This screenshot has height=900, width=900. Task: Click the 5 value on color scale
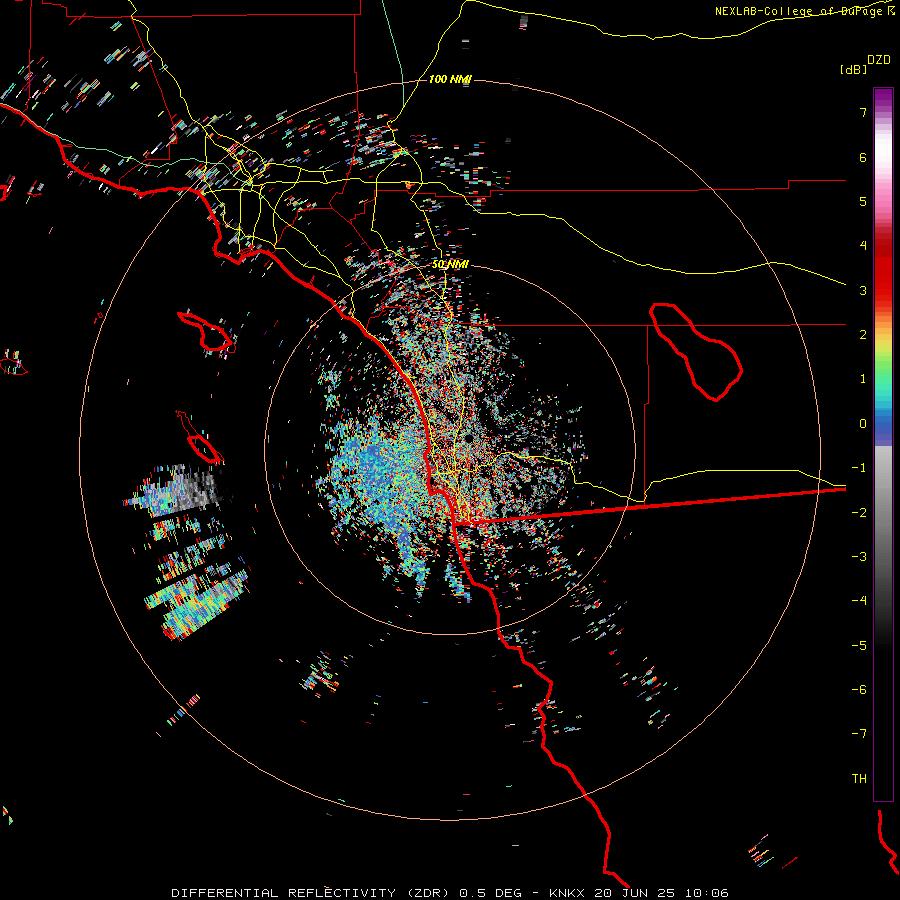coord(863,201)
